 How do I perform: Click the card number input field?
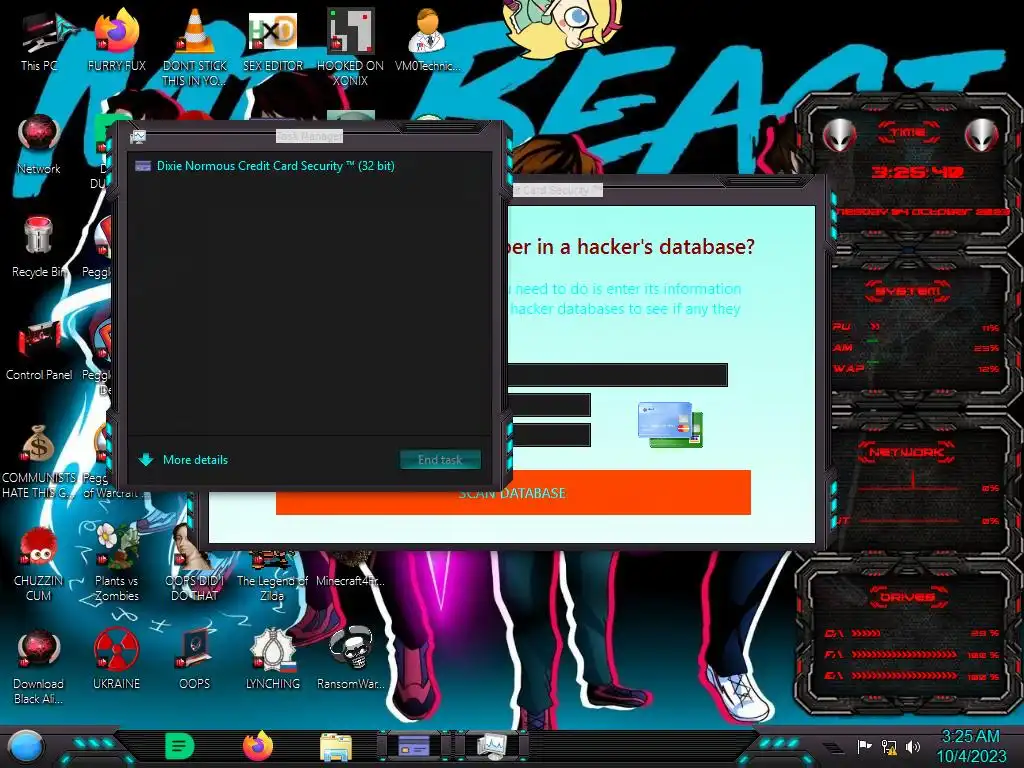[618, 375]
